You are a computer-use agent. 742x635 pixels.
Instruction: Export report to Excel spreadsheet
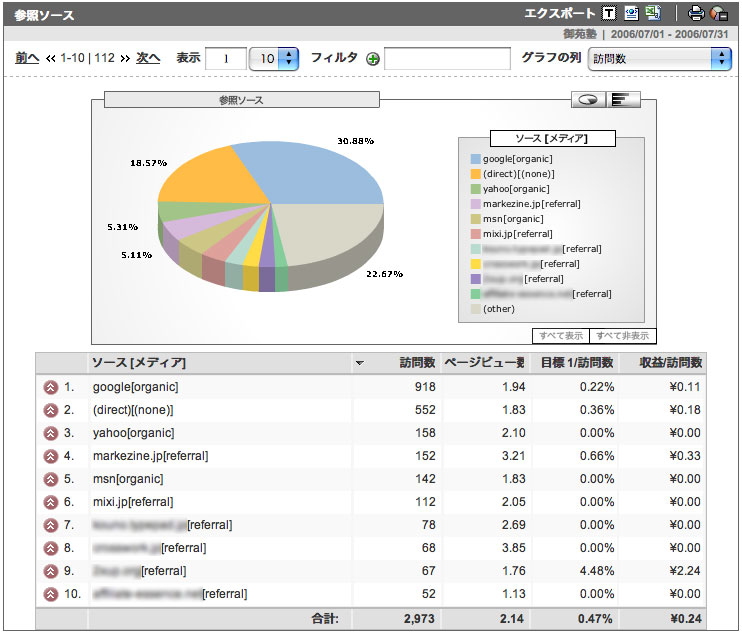click(x=652, y=13)
